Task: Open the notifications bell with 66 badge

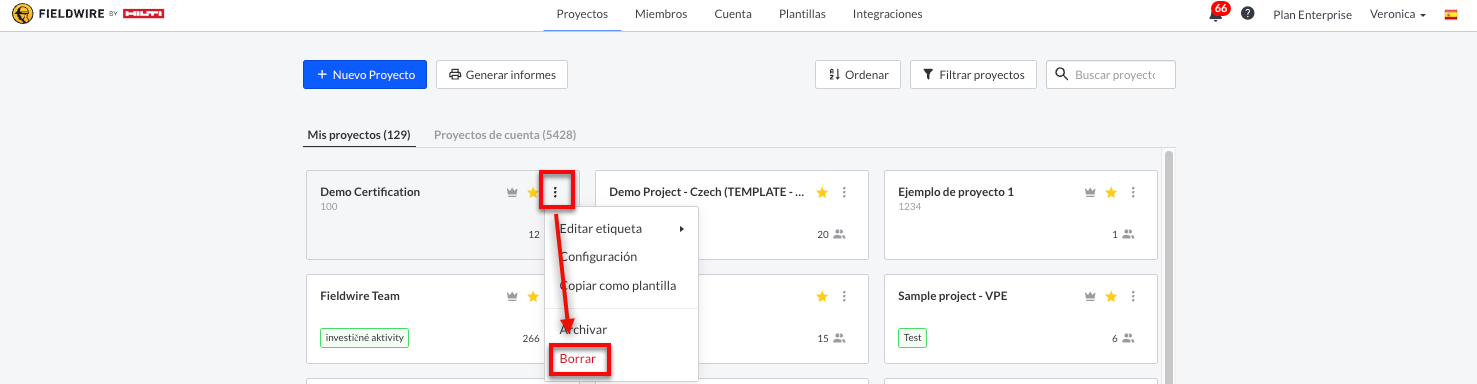Action: coord(1217,13)
